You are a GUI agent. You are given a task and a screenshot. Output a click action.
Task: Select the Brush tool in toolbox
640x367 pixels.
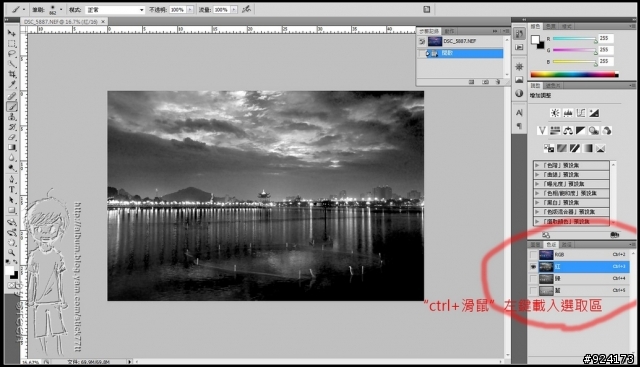pos(12,107)
